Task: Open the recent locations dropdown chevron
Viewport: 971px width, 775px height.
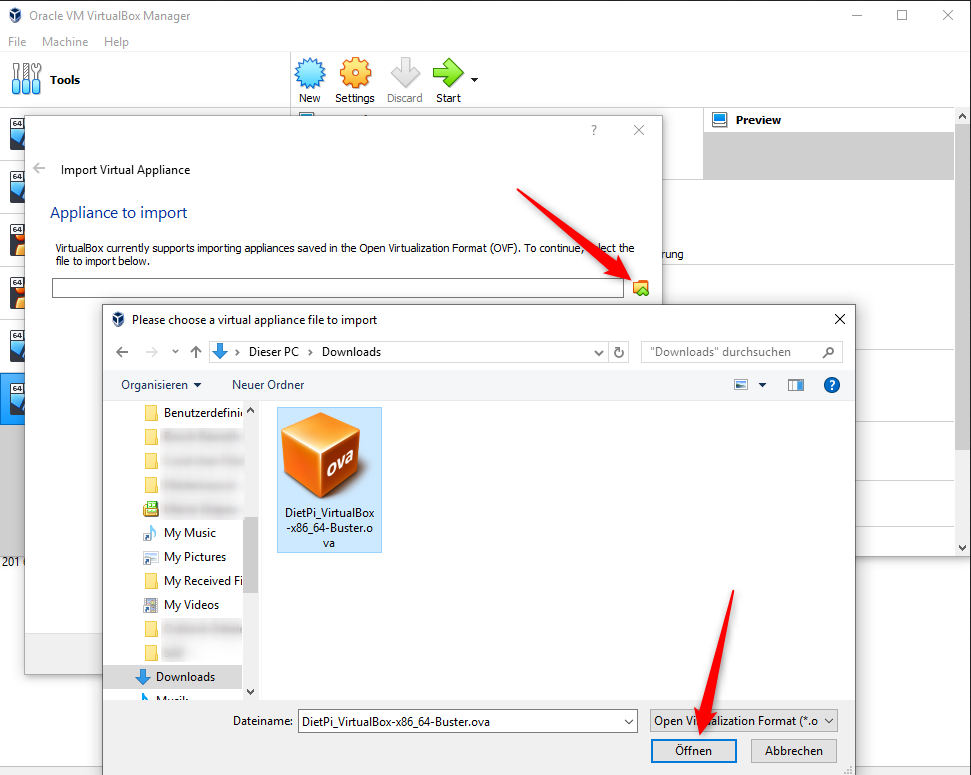Action: [175, 352]
